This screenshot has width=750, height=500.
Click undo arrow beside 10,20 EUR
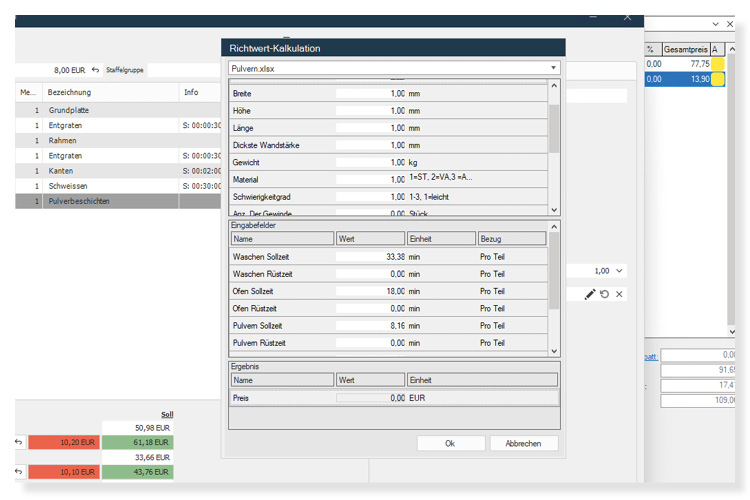[x=19, y=442]
